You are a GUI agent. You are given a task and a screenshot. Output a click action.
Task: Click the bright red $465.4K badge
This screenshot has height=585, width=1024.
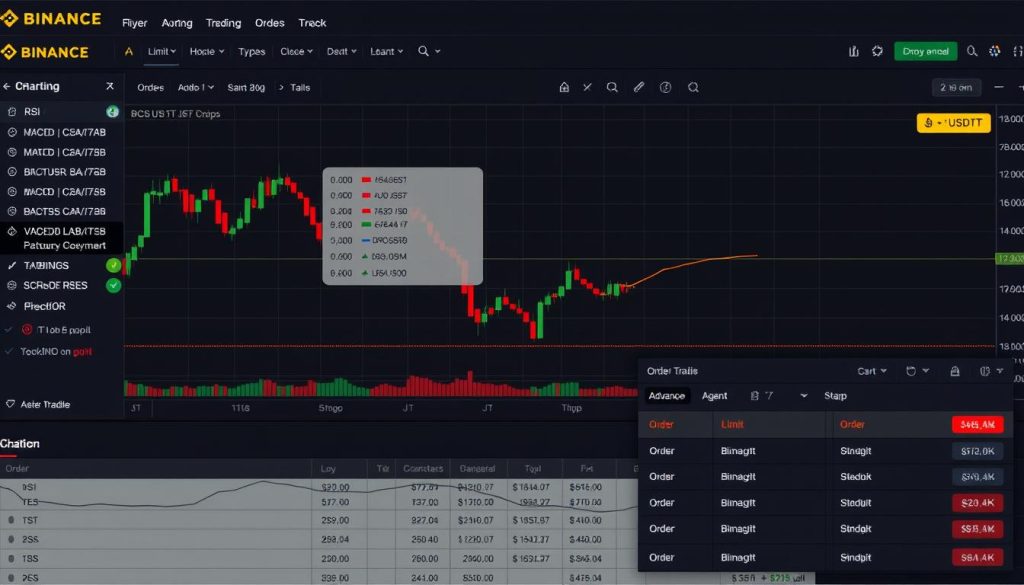[x=978, y=424]
